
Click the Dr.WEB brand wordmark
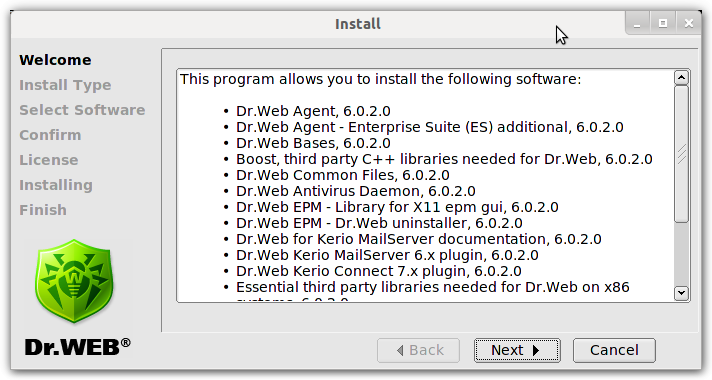pos(78,348)
